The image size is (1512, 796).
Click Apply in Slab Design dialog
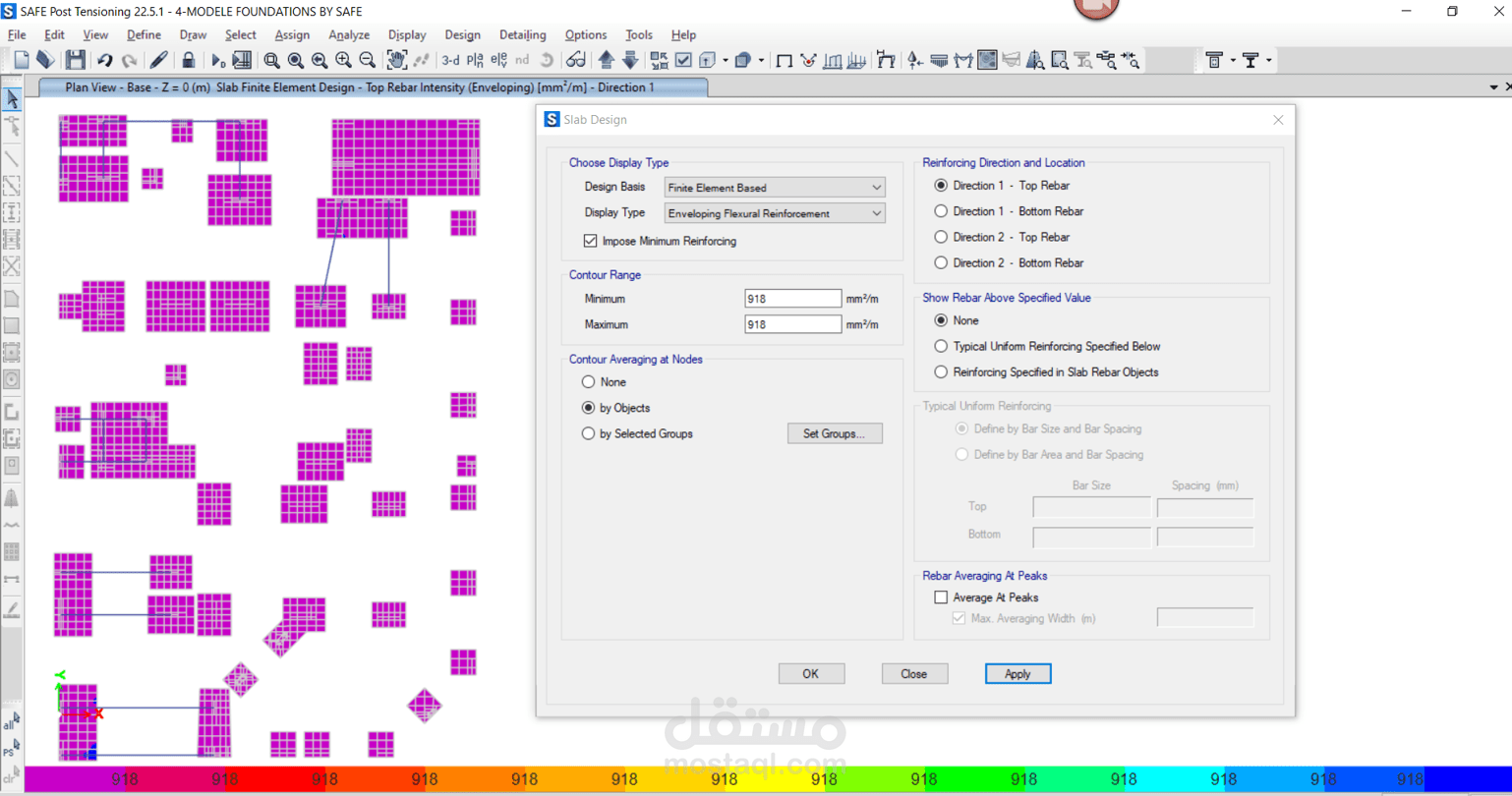point(1018,673)
